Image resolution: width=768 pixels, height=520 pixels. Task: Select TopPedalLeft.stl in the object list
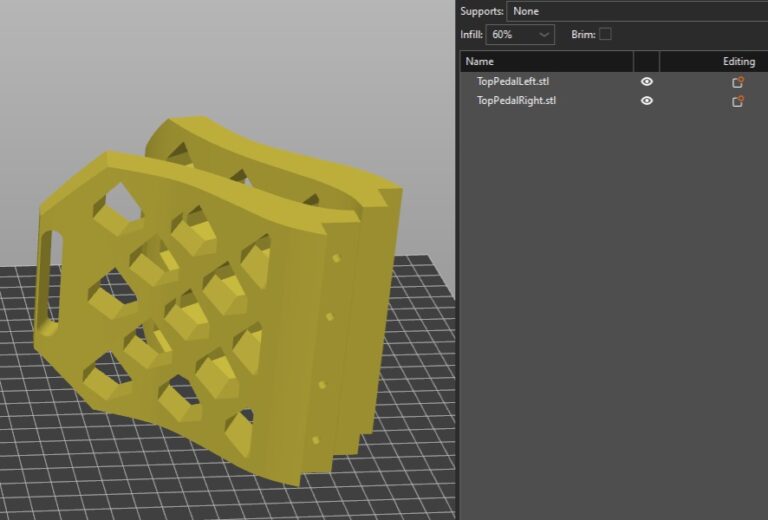coord(513,82)
